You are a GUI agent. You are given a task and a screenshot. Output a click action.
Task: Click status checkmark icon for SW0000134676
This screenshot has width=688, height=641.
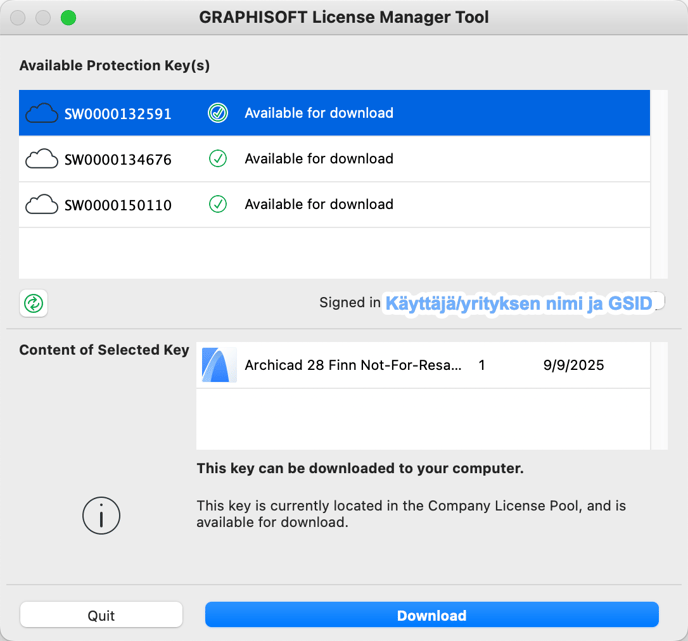point(218,158)
